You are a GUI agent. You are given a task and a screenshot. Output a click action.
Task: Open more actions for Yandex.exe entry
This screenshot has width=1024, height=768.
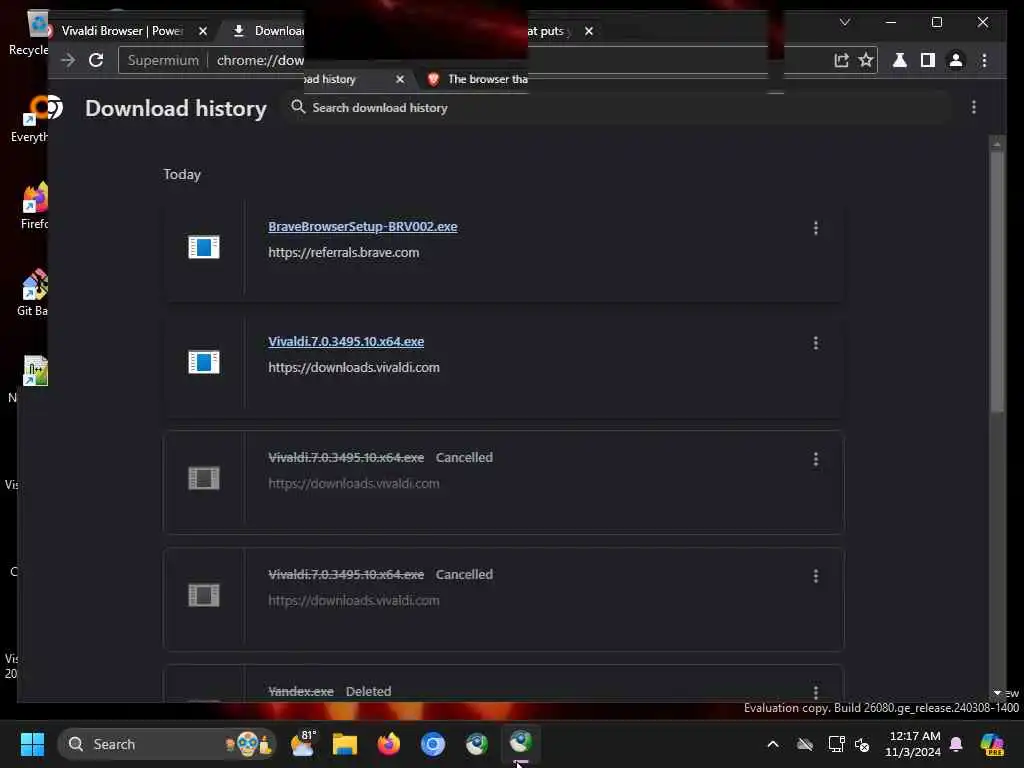click(x=816, y=692)
